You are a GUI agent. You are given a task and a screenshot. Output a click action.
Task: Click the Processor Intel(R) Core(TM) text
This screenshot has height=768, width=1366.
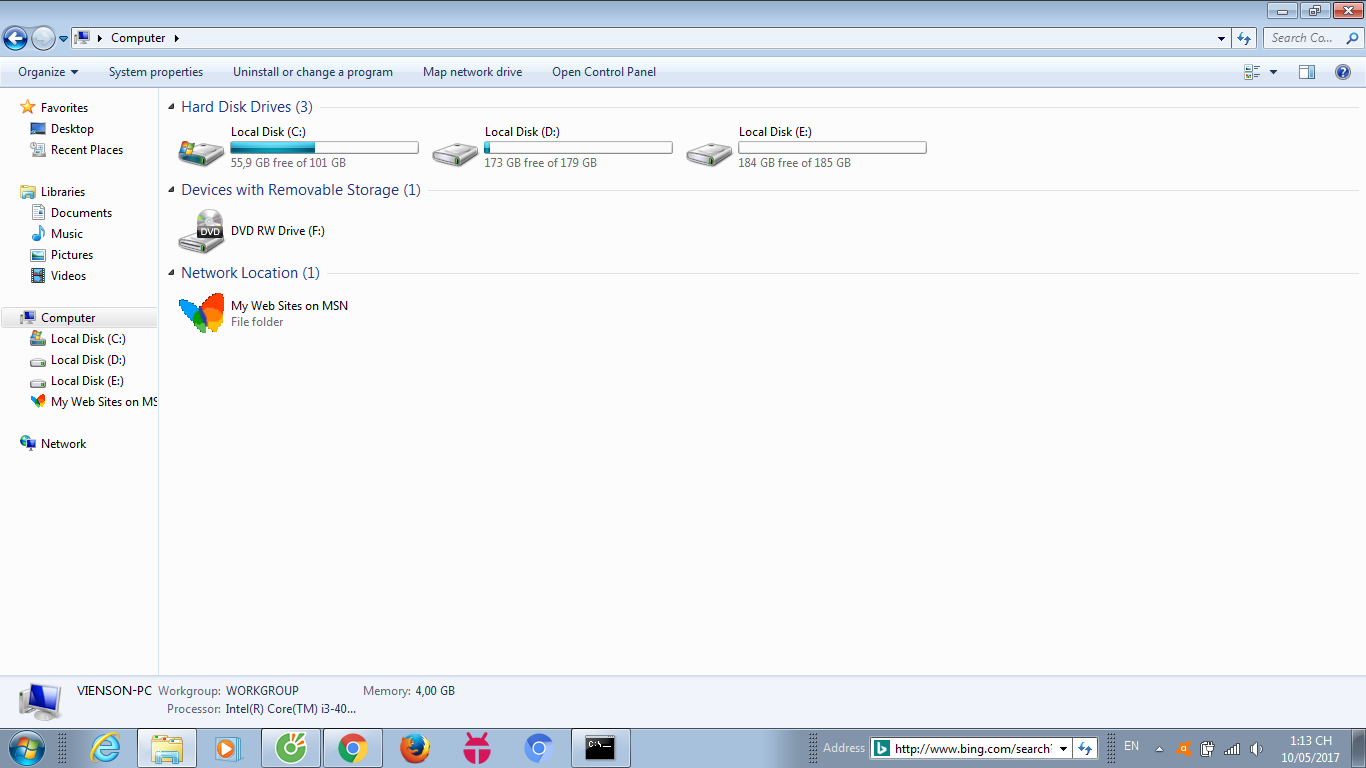291,709
